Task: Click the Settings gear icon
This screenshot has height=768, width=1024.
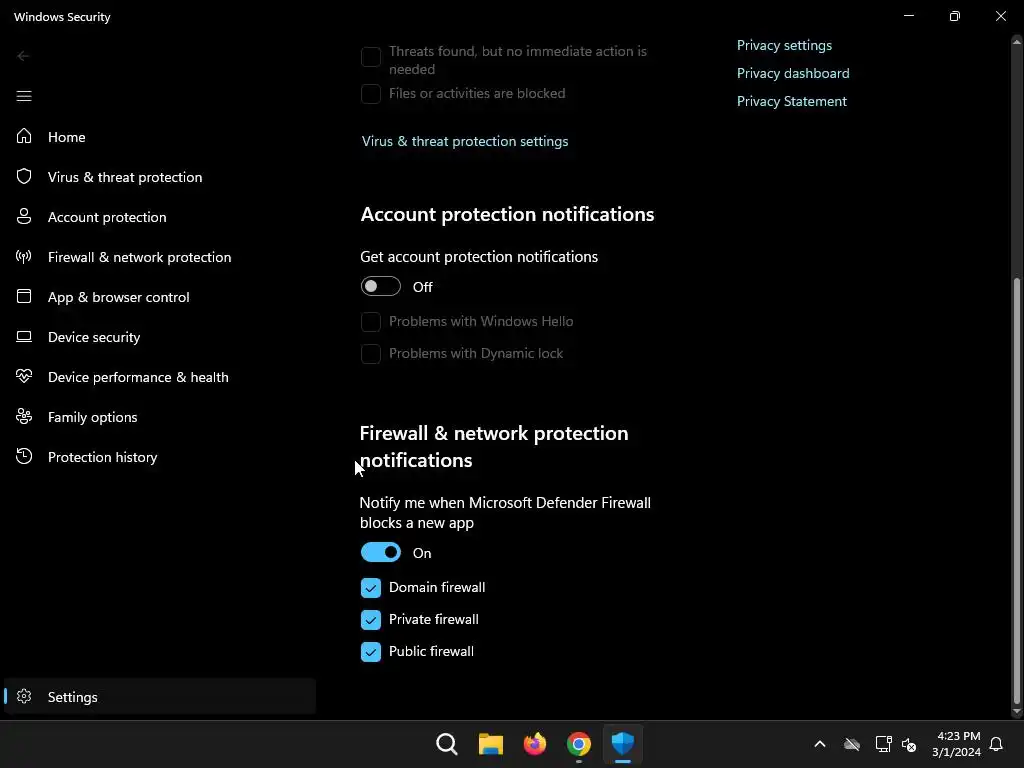Action: tap(24, 696)
